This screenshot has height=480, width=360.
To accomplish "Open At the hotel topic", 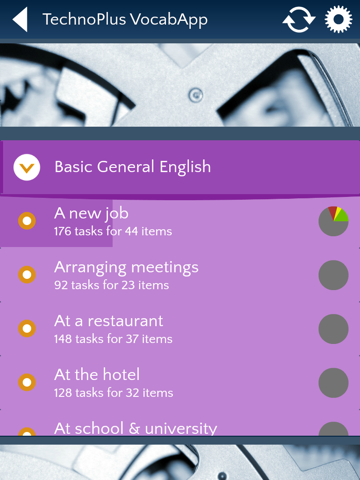I will pos(180,383).
